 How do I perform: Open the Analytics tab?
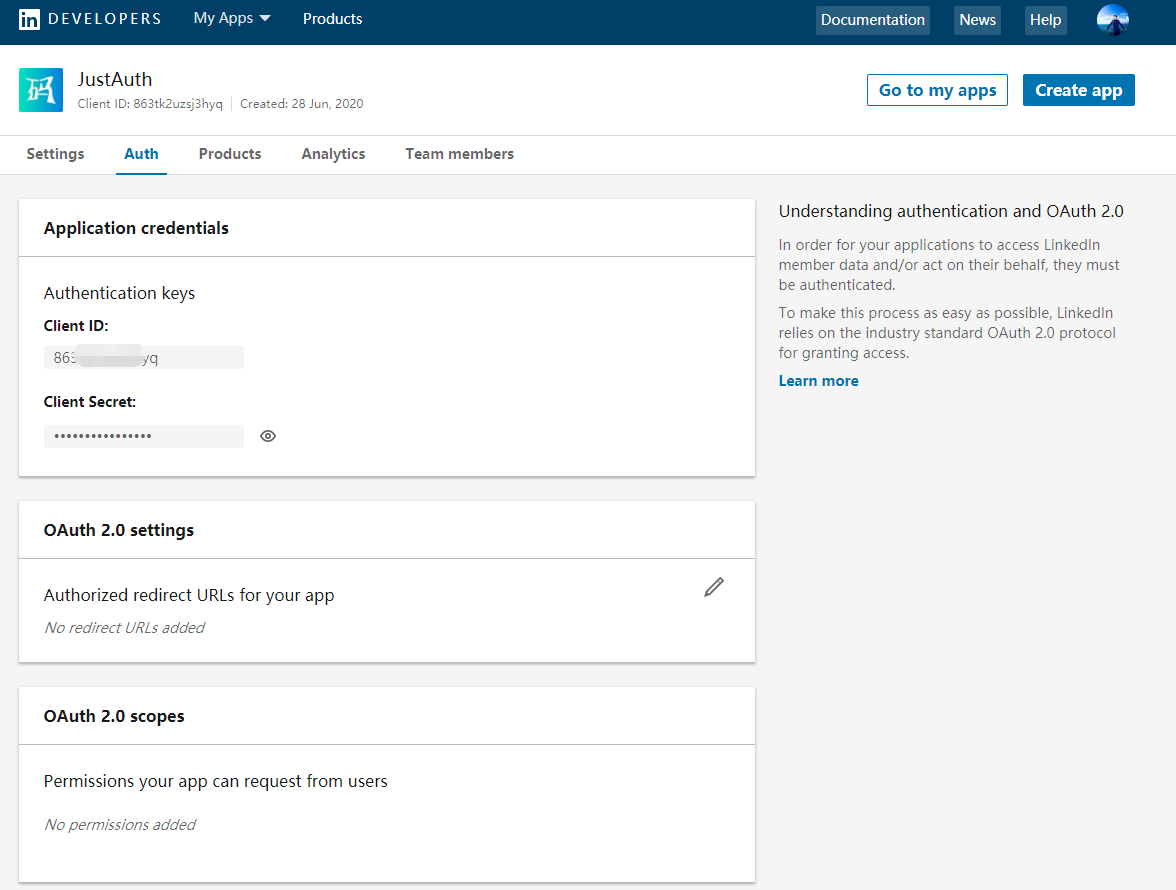[x=334, y=154]
